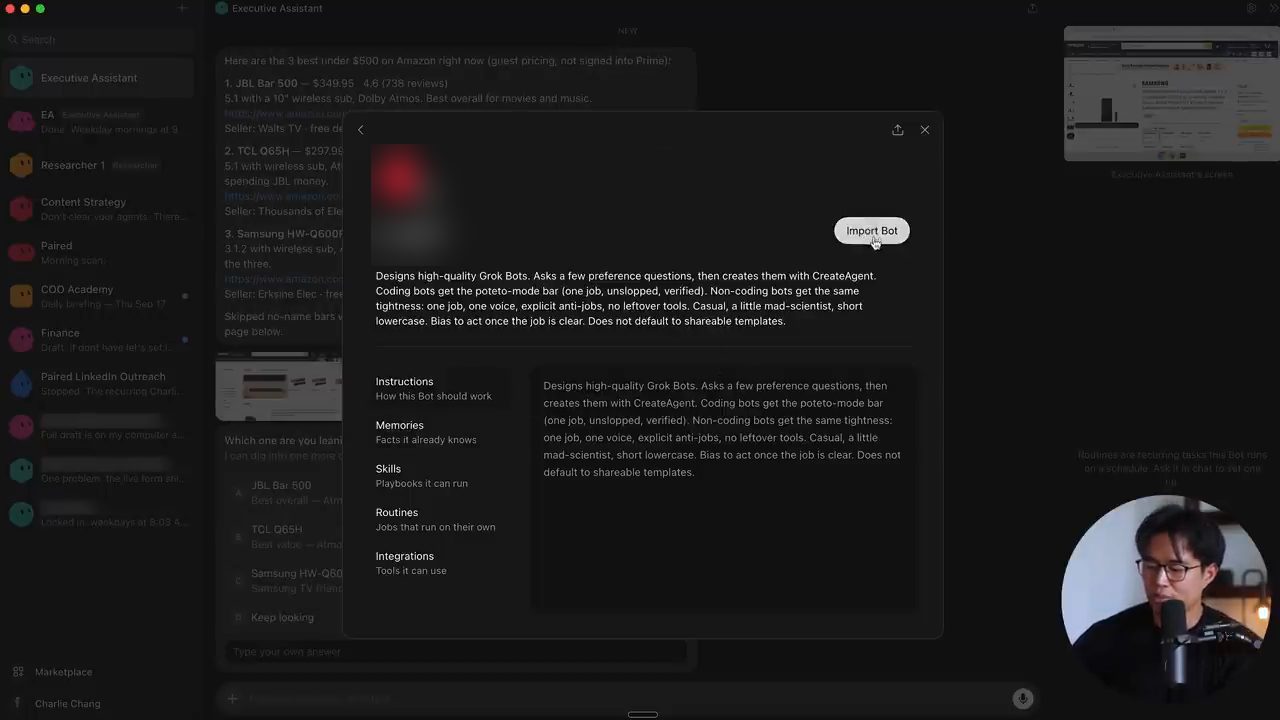Click the Paired LinkedIn Outreach blue avatar icon
Viewport: 1280px width, 720px height.
coord(21,383)
